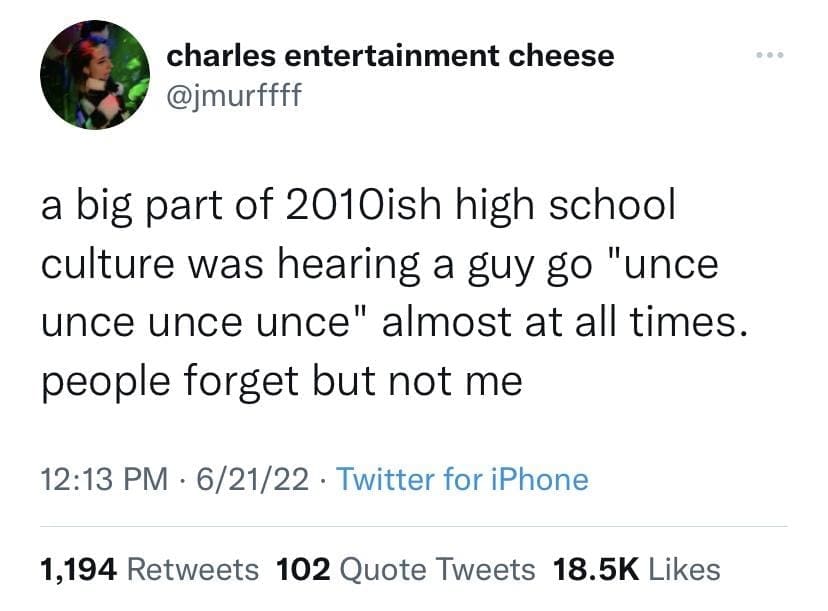Image resolution: width=828 pixels, height=611 pixels.
Task: Open the Twitter for iPhone source link
Action: point(462,480)
